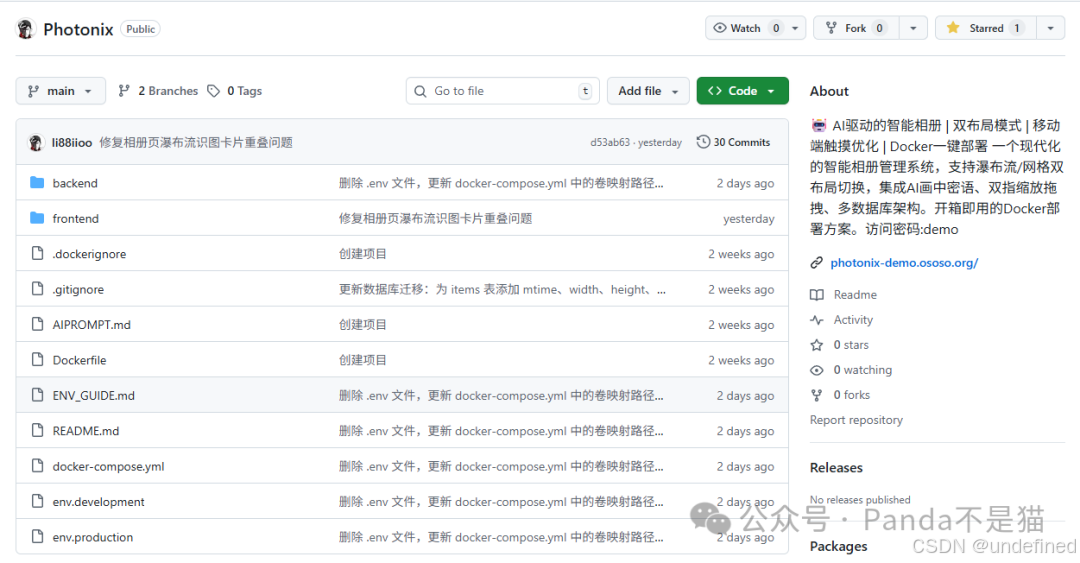Image resolution: width=1080 pixels, height=563 pixels.
Task: Open the Dockerfile file name
Action: [x=79, y=360]
